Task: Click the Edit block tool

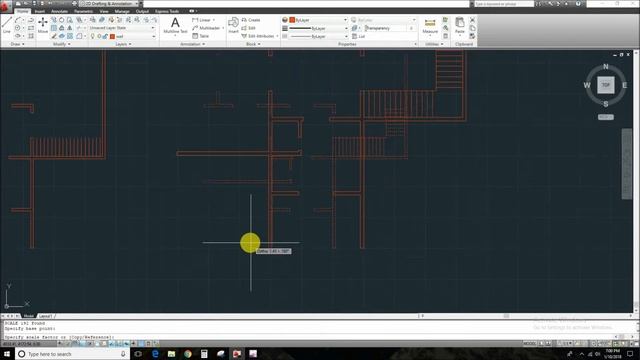Action: click(249, 28)
